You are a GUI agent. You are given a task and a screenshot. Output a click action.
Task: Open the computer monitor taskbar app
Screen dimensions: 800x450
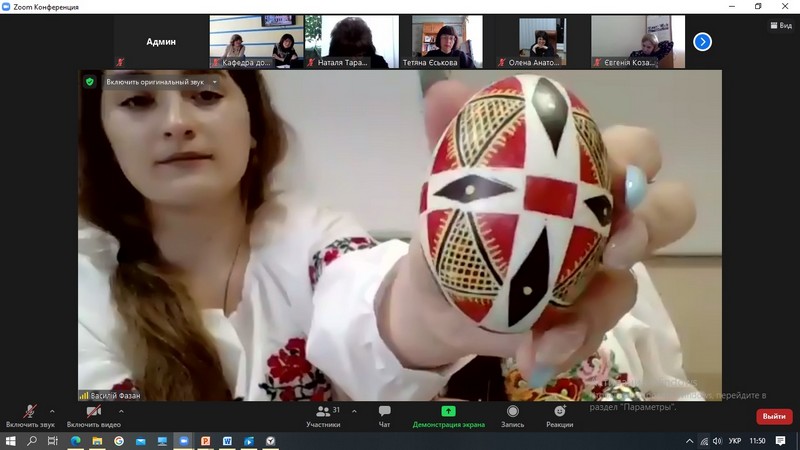pos(162,441)
